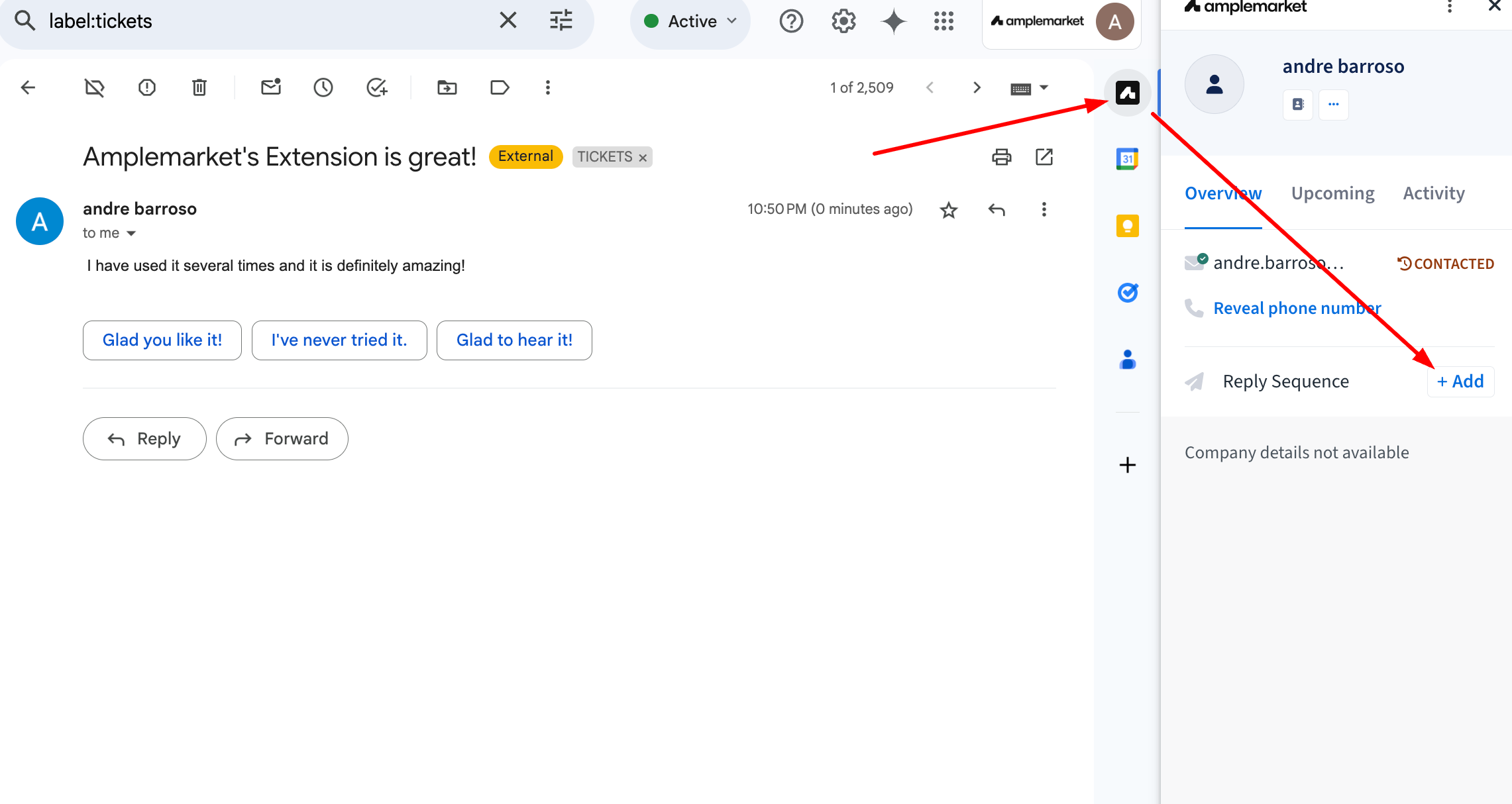Open Amplemarket panel kebab menu

click(x=1450, y=7)
